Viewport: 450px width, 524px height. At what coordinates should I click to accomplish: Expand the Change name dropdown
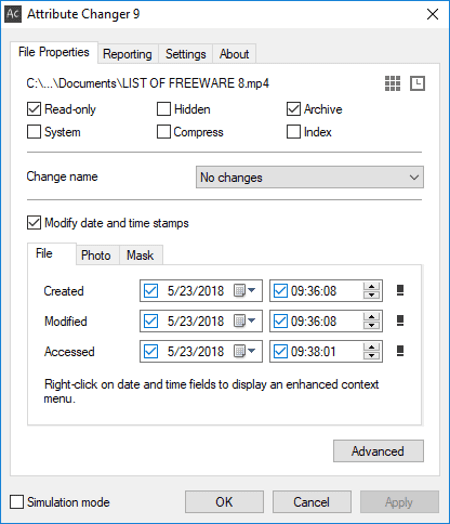pos(310,177)
